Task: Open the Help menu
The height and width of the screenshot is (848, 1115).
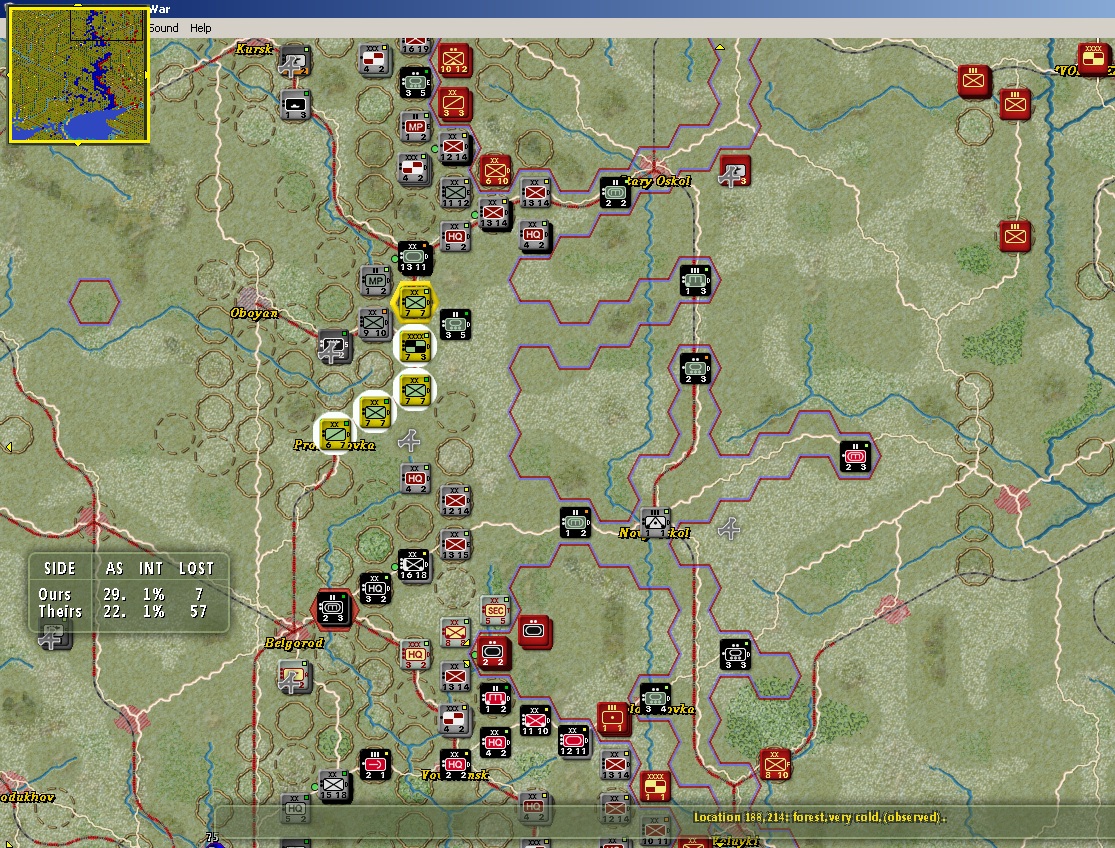Action: point(201,28)
